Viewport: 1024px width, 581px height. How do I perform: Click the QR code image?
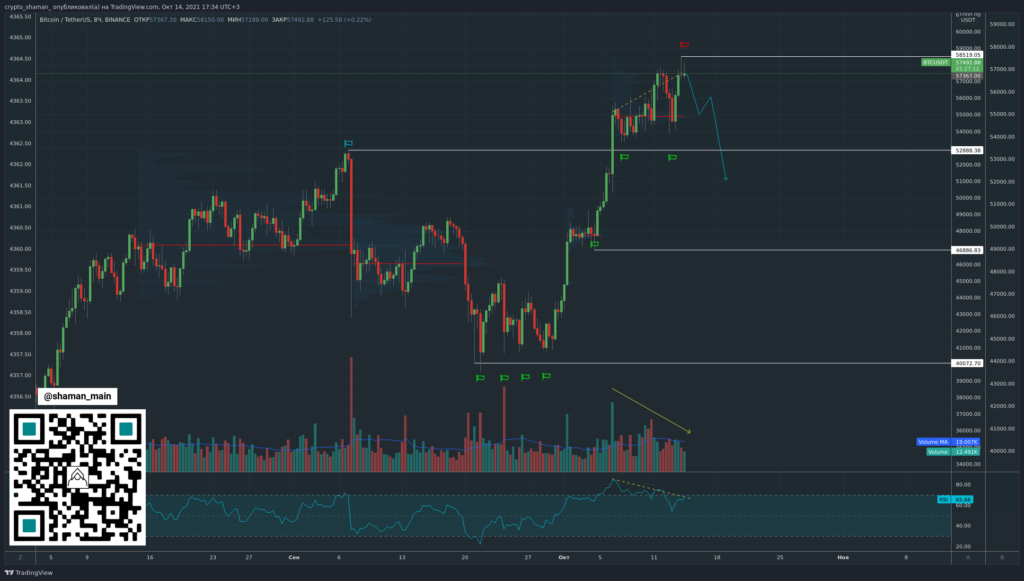tap(78, 476)
